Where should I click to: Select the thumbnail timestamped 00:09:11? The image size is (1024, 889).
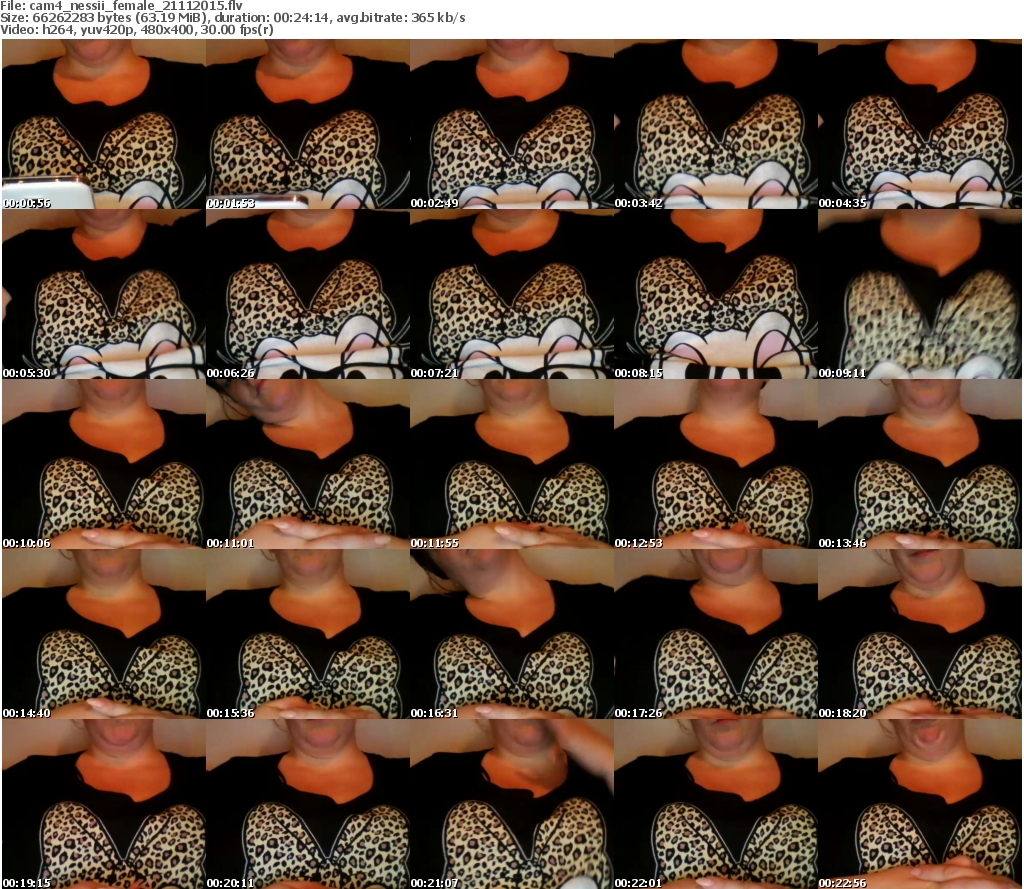pos(920,294)
